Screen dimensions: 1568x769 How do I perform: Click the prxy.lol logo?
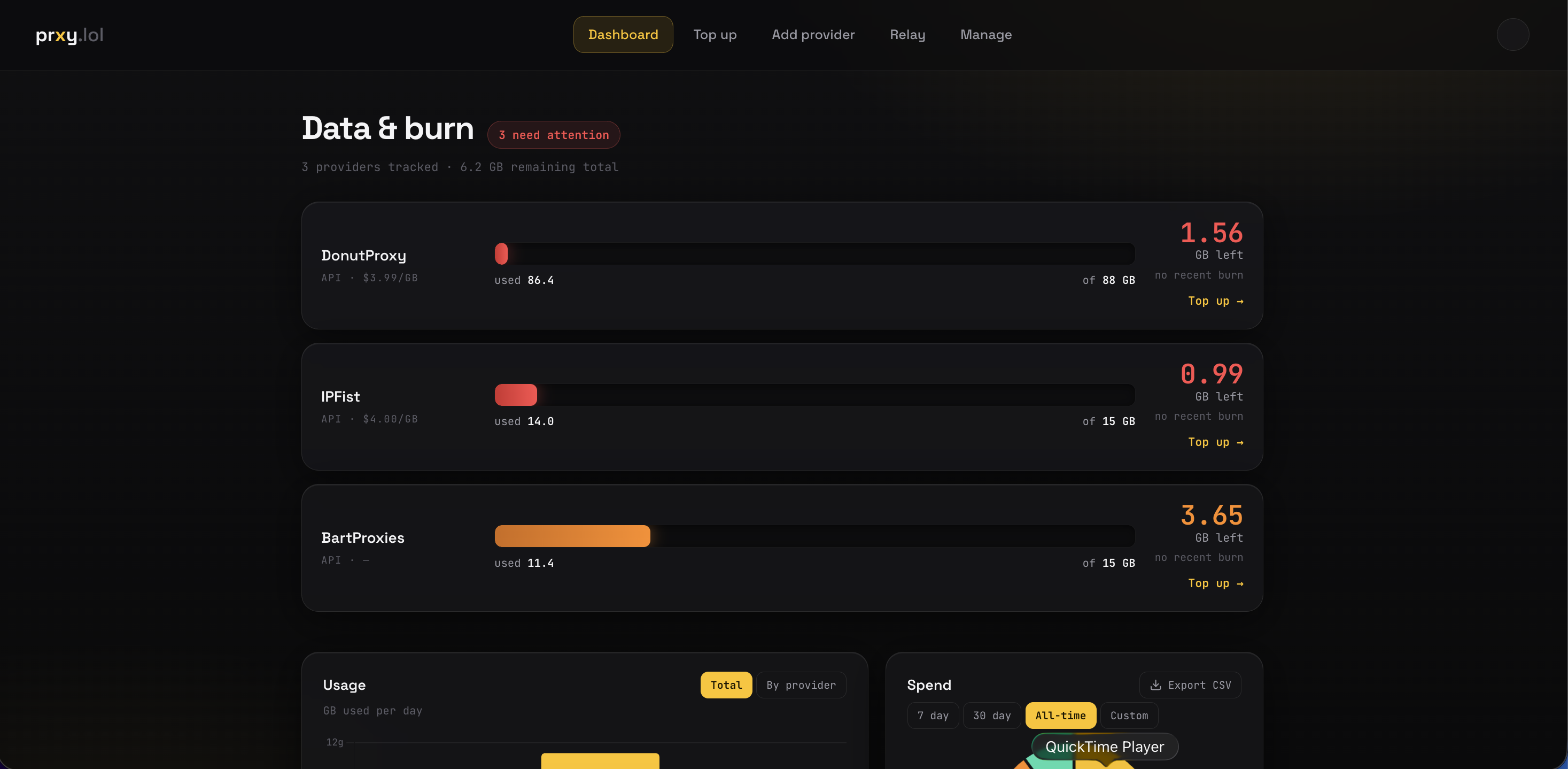69,35
